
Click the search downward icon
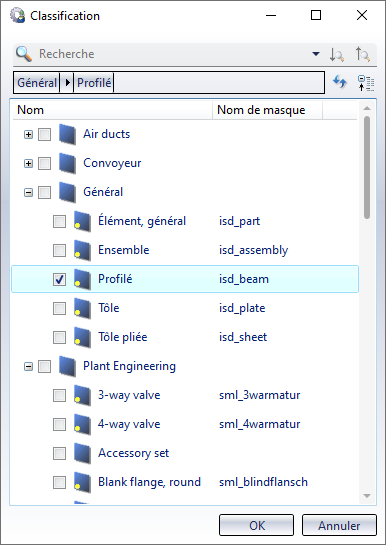coord(337,55)
